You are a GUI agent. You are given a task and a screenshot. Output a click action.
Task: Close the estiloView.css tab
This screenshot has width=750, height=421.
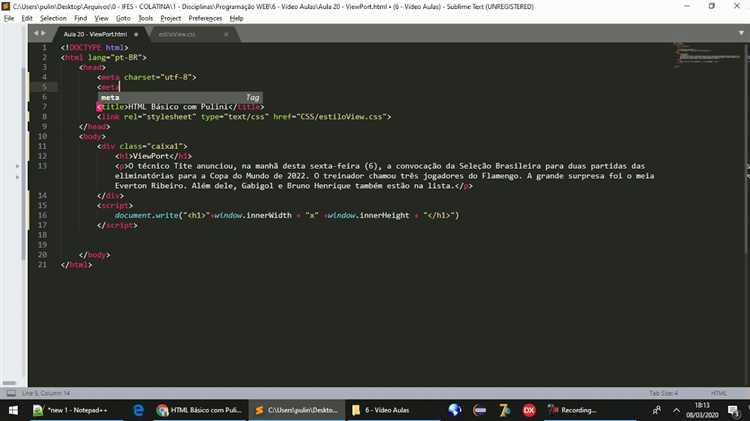(x=226, y=34)
